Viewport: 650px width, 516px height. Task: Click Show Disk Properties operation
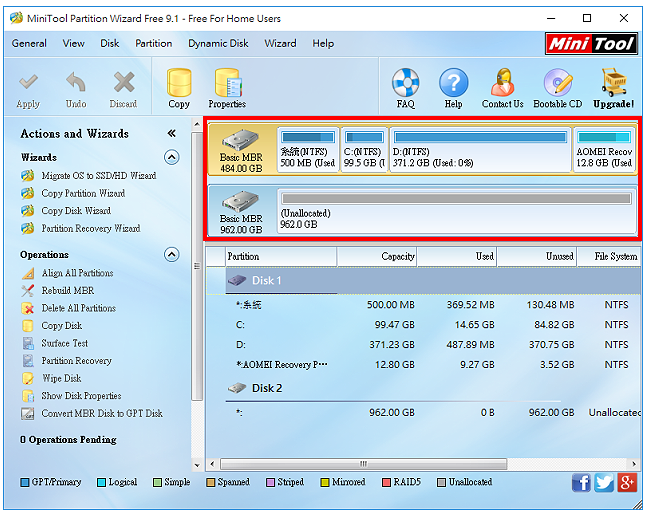coord(81,396)
